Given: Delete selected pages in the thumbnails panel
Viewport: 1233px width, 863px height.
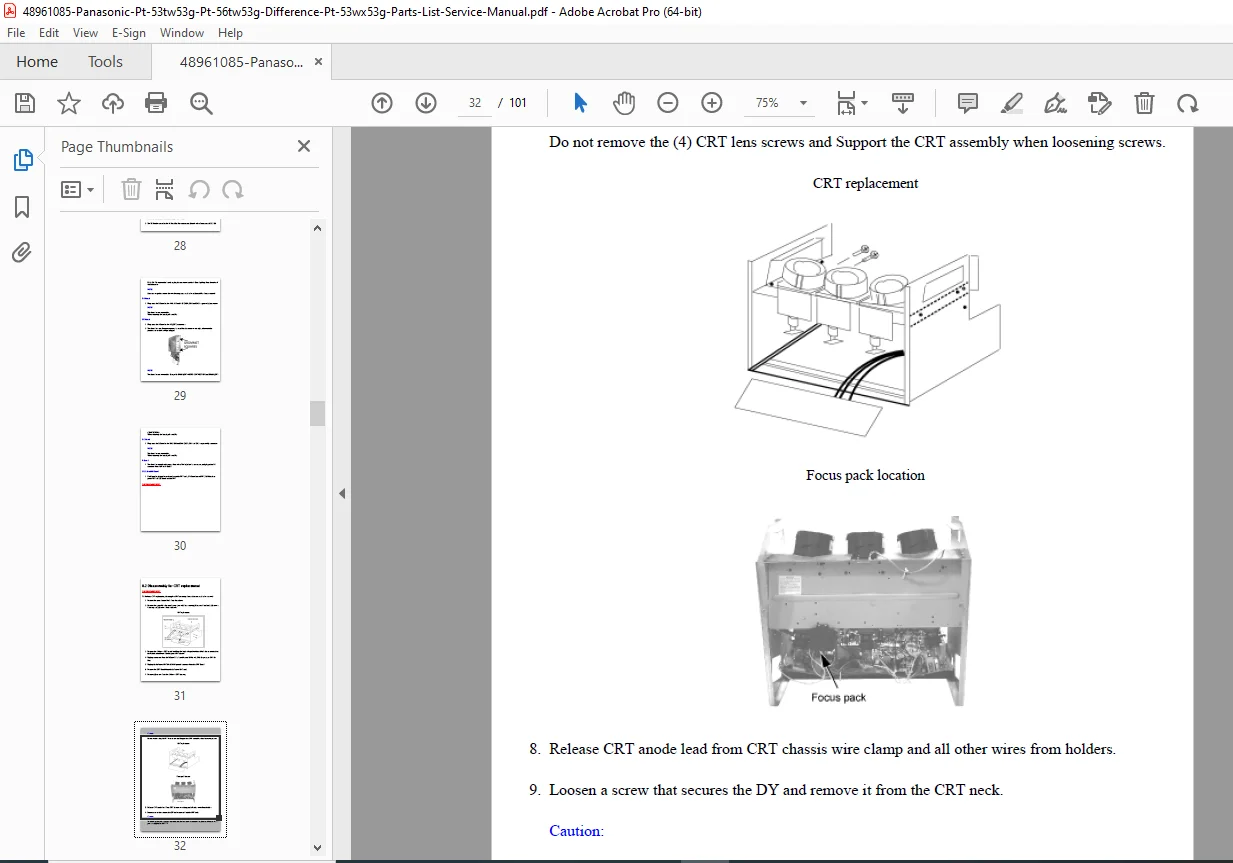Looking at the screenshot, I should (131, 190).
